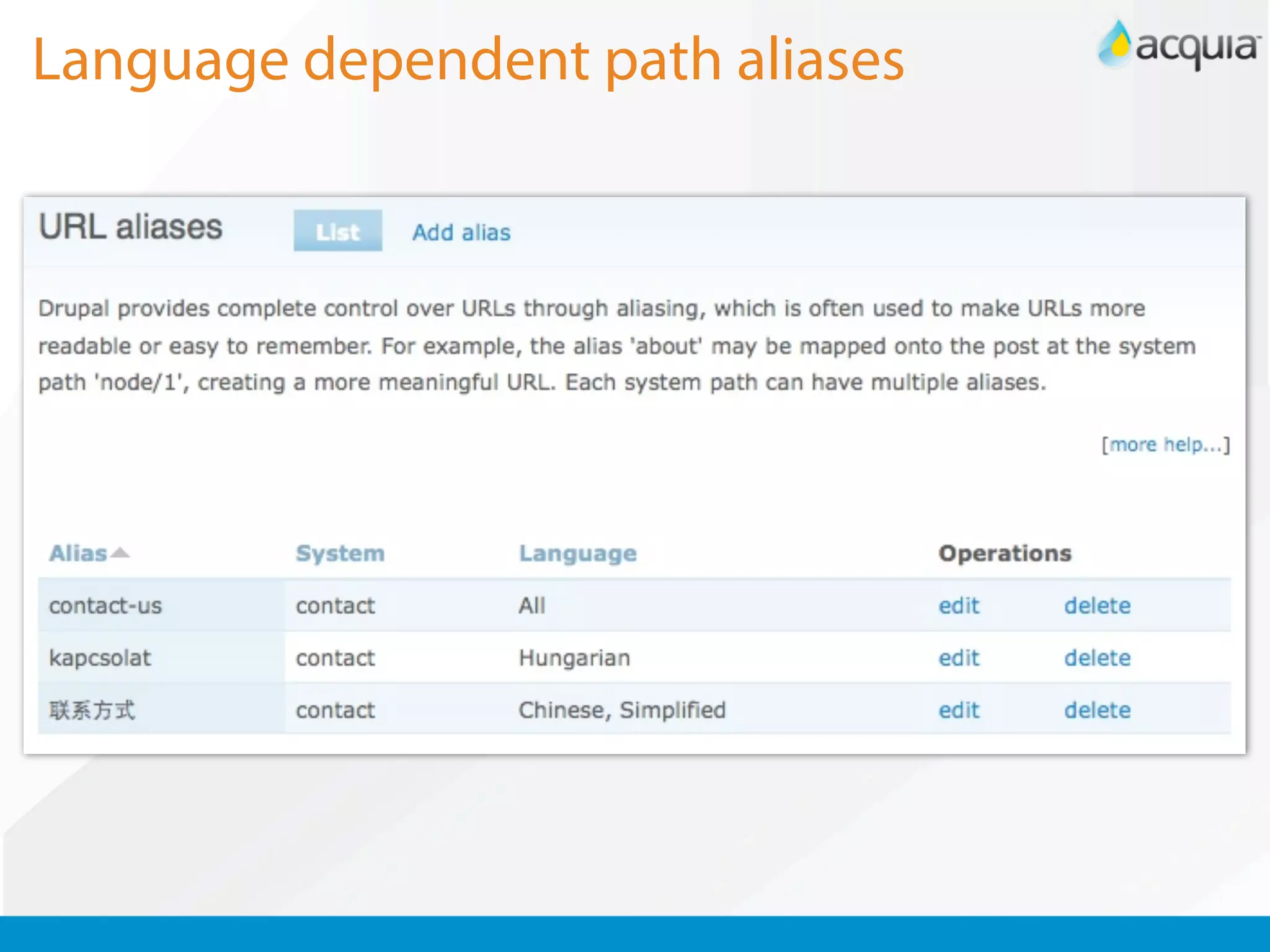Viewport: 1270px width, 952px height.
Task: Sort table by Alias column header
Action: click(79, 553)
